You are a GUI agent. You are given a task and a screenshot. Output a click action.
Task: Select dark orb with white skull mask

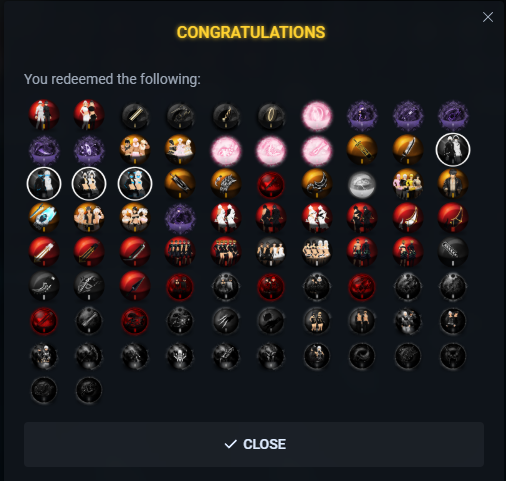click(x=180, y=356)
